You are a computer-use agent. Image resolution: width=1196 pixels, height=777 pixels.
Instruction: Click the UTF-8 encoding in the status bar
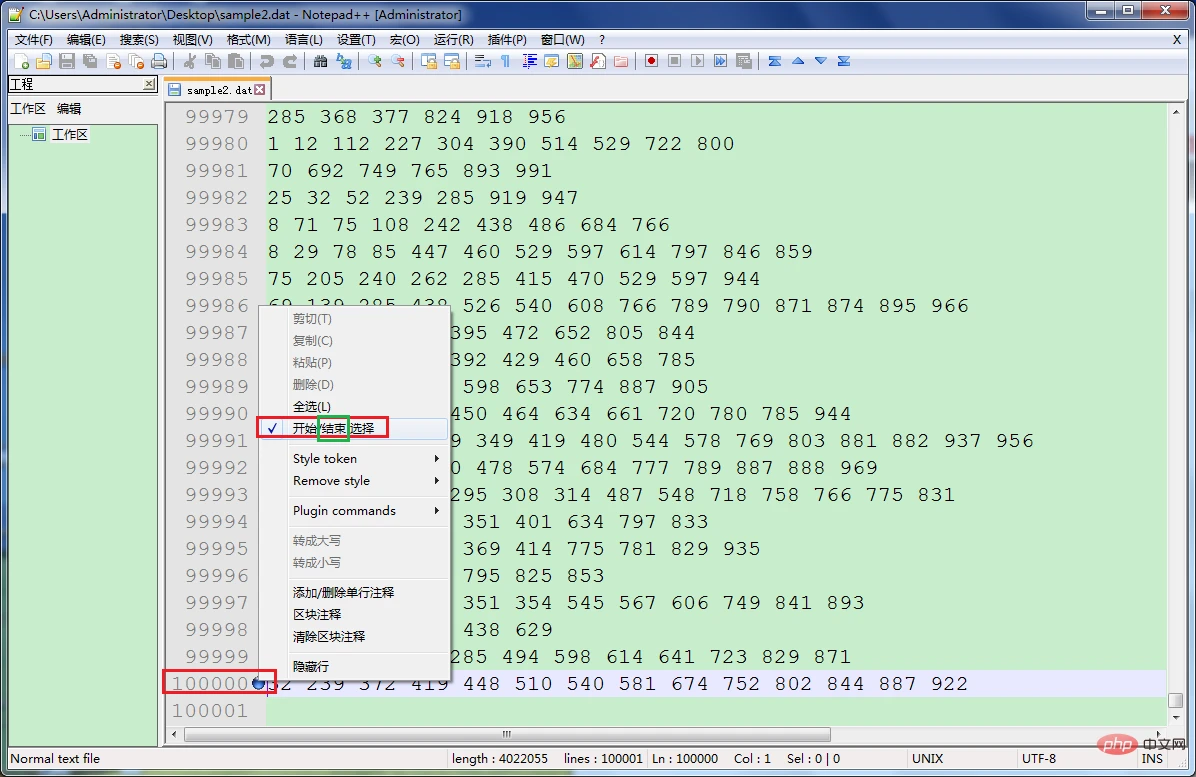[x=1039, y=759]
